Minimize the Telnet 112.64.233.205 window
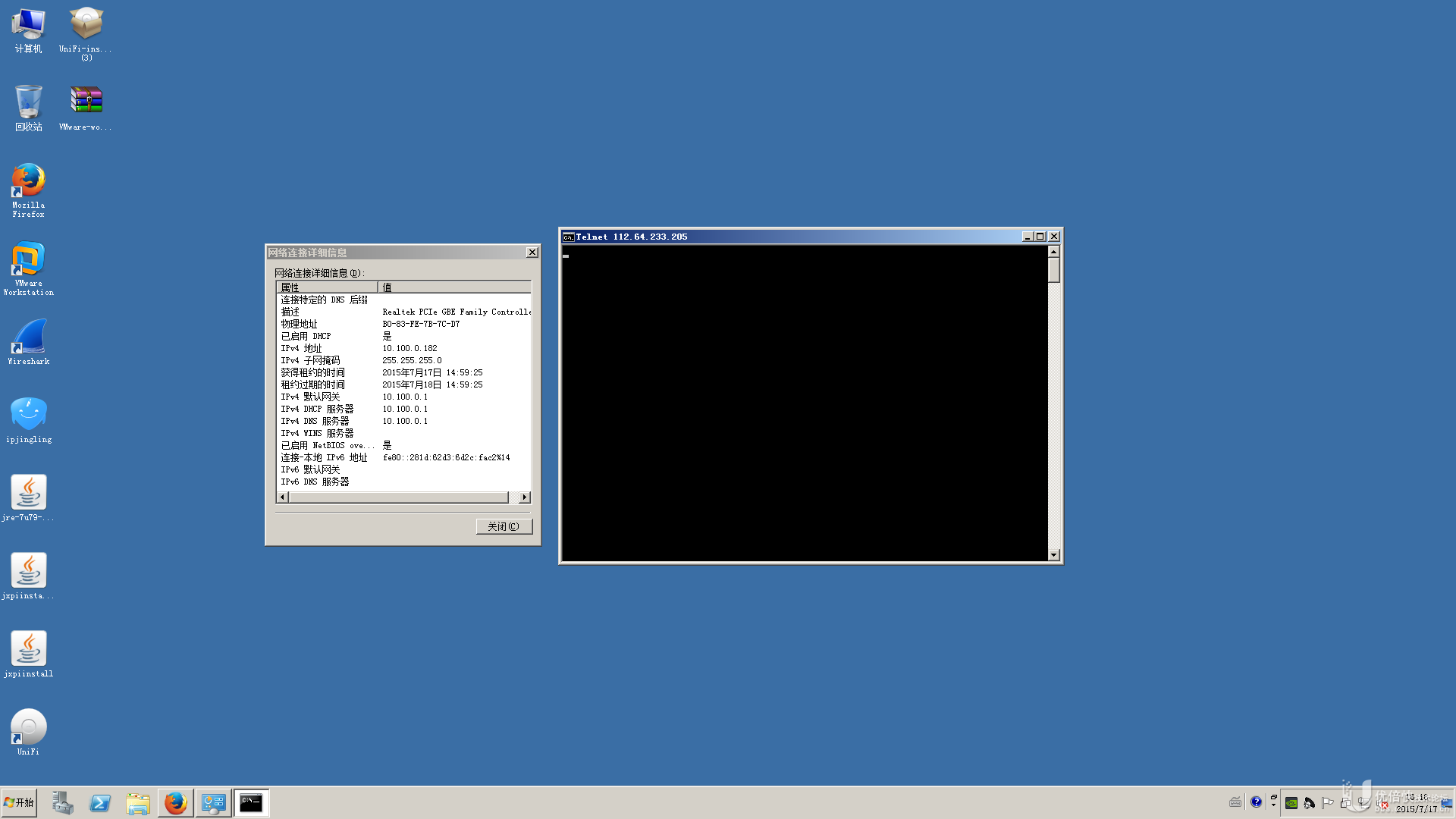This screenshot has height=819, width=1456. (1028, 237)
